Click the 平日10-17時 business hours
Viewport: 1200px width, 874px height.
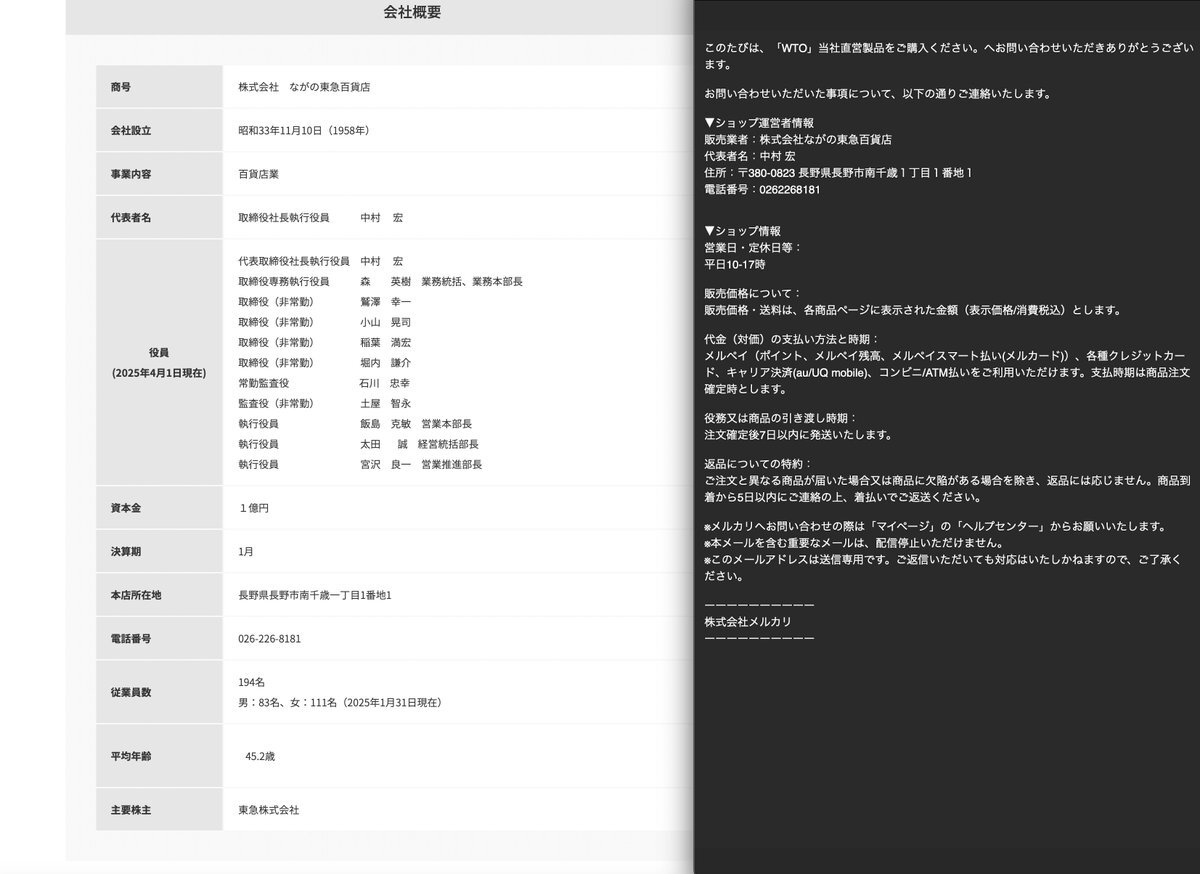coord(735,264)
